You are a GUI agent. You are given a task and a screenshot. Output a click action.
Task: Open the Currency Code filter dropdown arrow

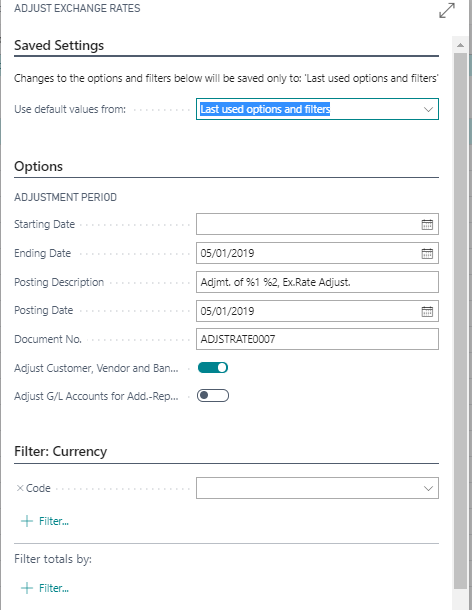coord(428,488)
